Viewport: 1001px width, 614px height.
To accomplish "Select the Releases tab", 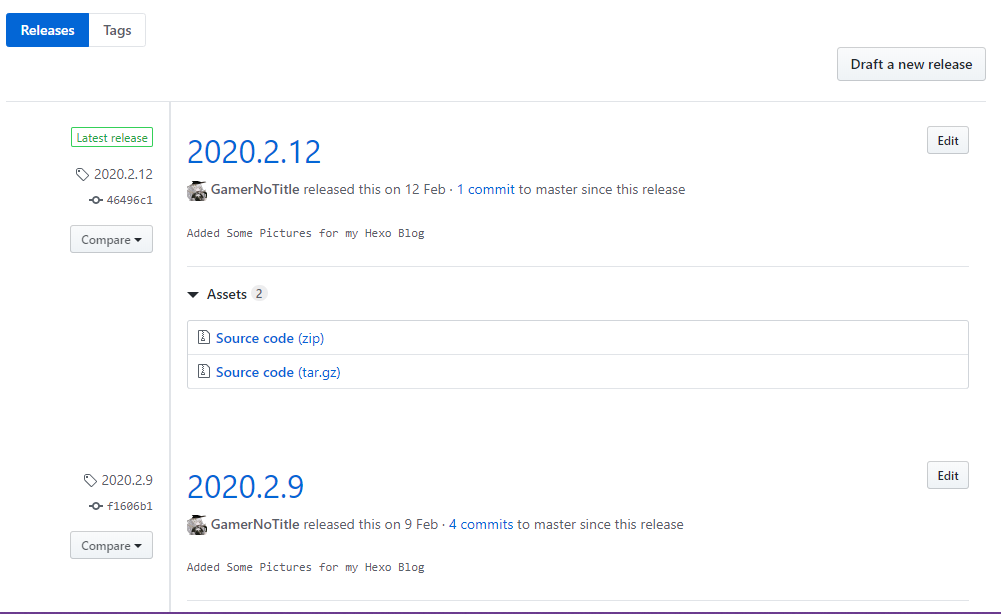I will [x=47, y=30].
